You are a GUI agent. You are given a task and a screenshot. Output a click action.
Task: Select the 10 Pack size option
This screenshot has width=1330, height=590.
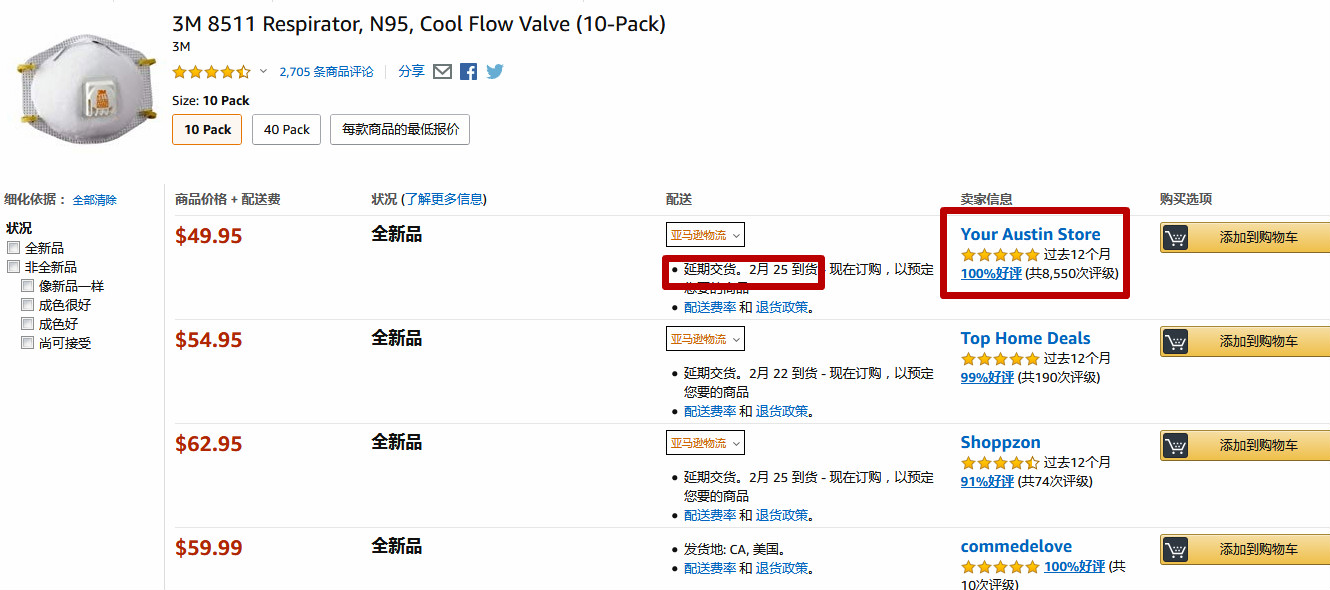(207, 129)
